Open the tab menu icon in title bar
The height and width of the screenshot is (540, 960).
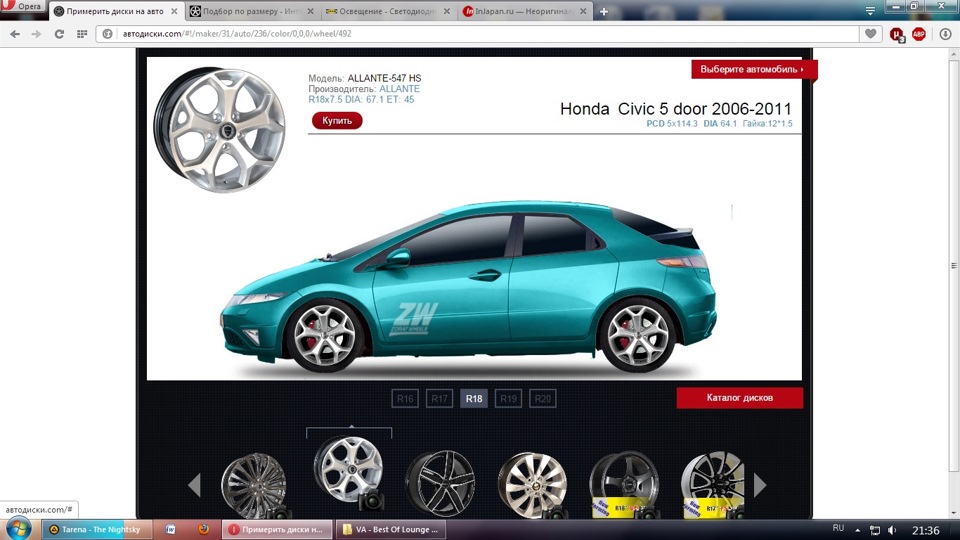[x=870, y=10]
